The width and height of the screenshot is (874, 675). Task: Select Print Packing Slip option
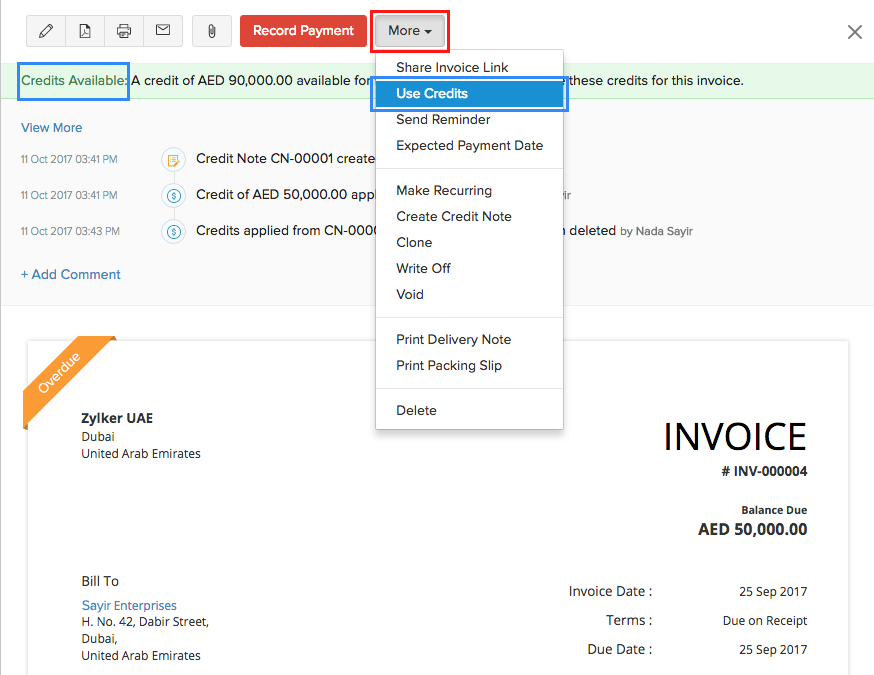coord(449,366)
